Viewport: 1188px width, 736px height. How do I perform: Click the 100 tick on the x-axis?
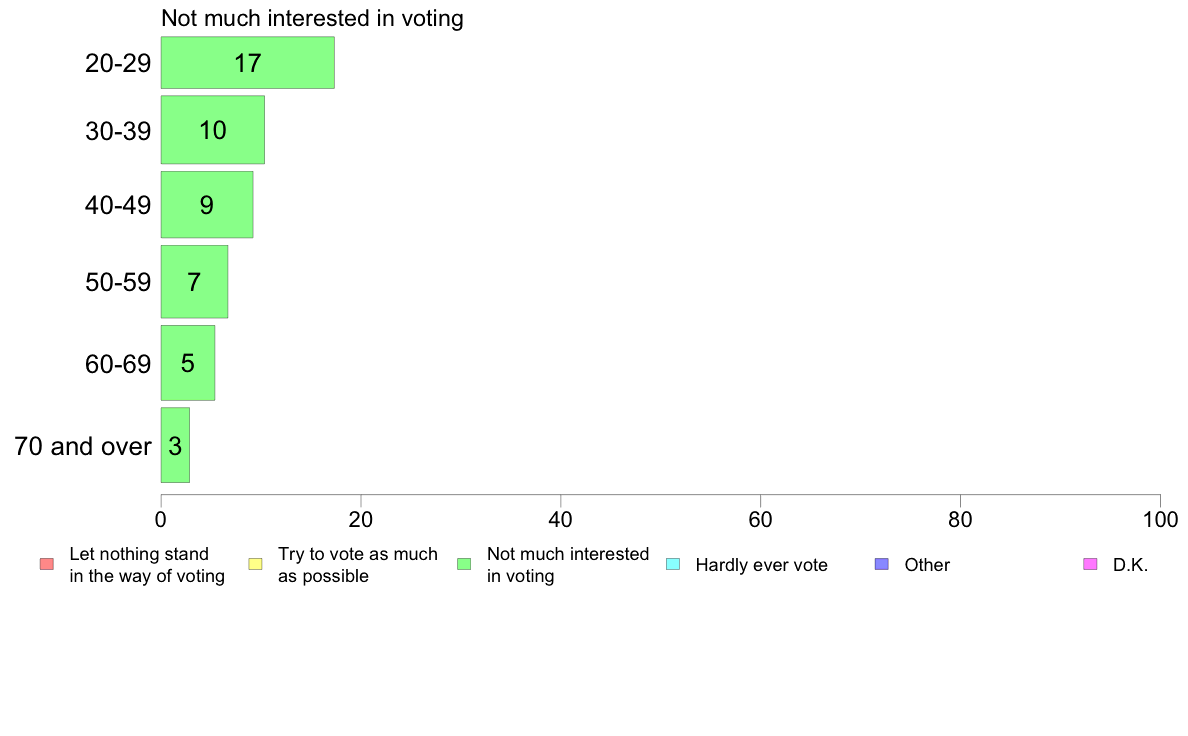click(x=1160, y=519)
